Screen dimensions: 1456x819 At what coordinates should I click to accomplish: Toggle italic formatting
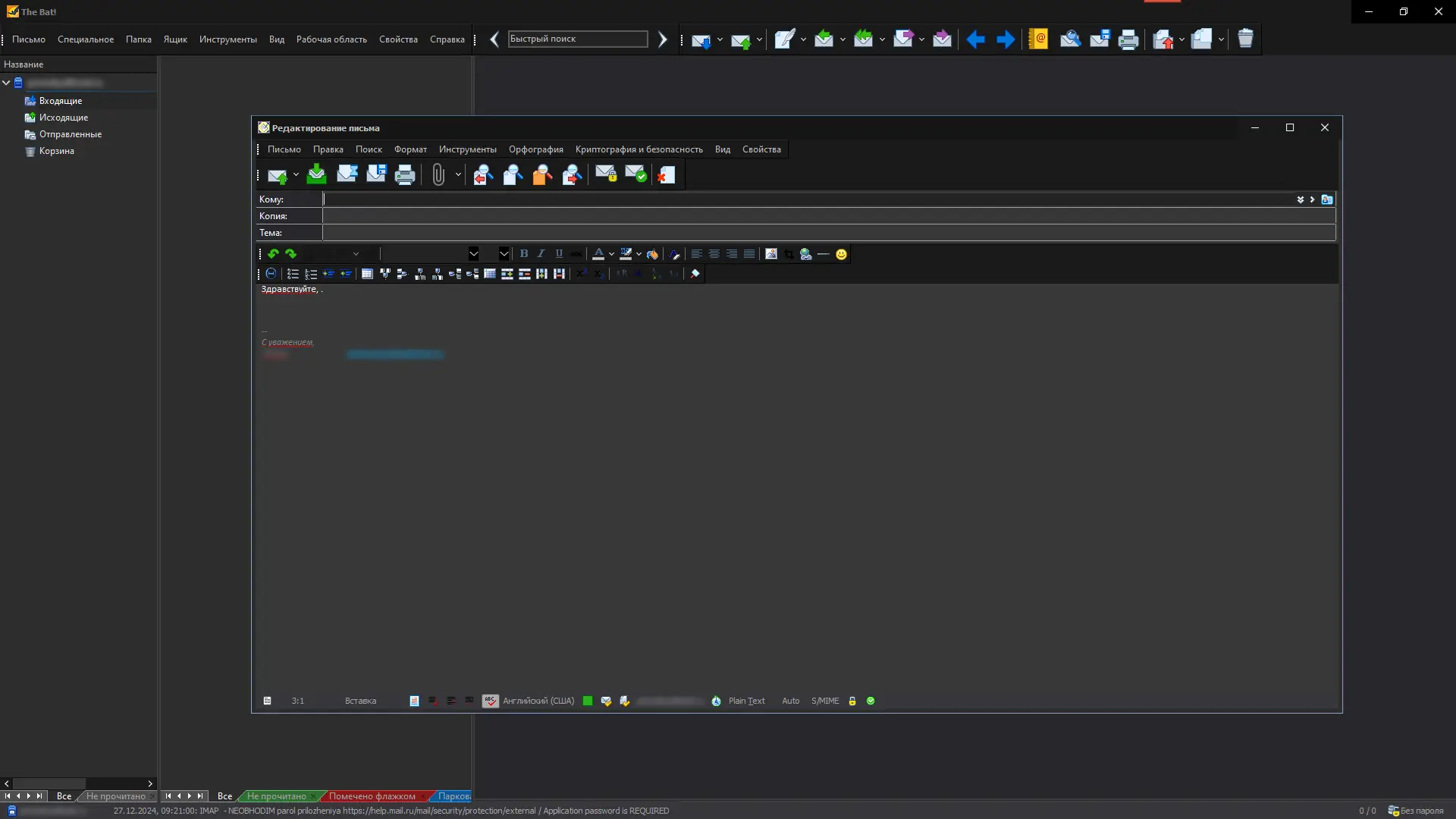click(541, 254)
